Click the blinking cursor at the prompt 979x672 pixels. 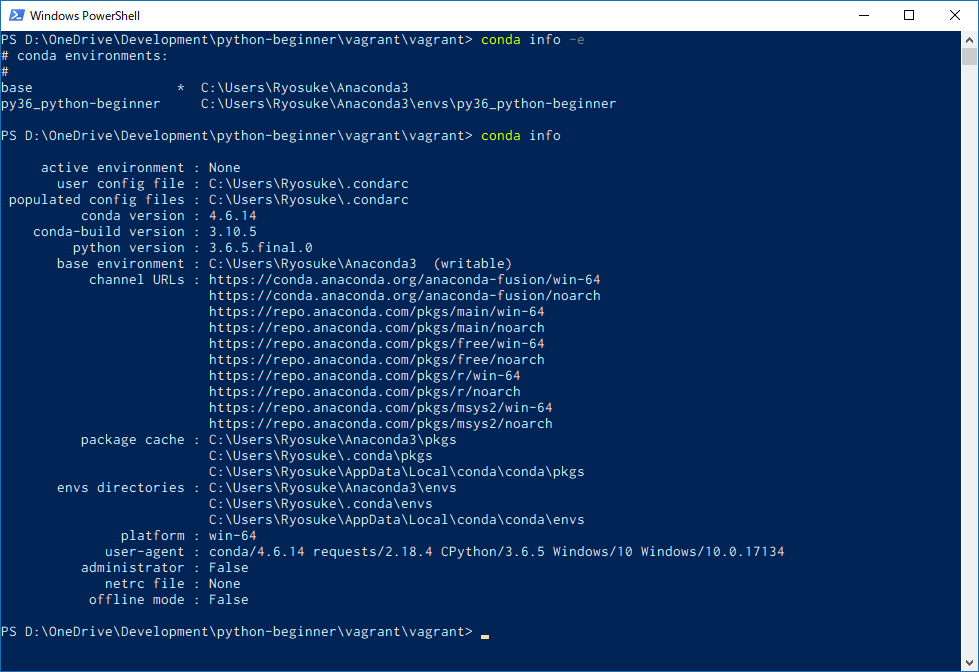[484, 633]
